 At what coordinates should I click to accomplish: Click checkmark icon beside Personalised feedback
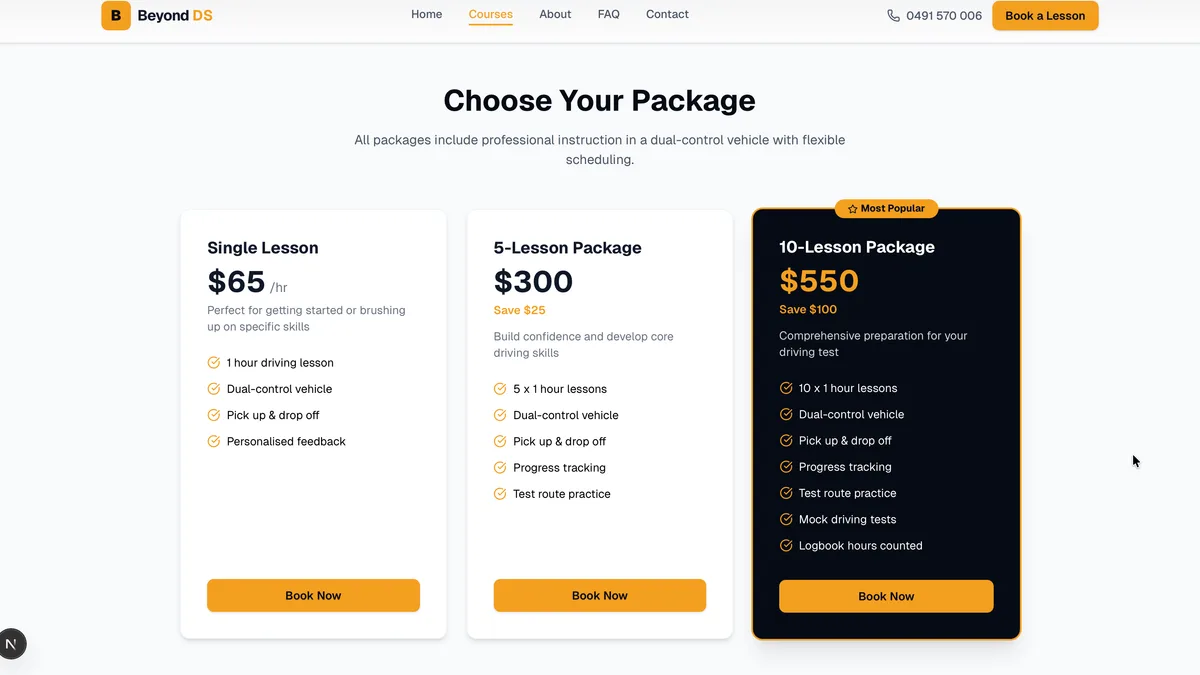point(214,441)
